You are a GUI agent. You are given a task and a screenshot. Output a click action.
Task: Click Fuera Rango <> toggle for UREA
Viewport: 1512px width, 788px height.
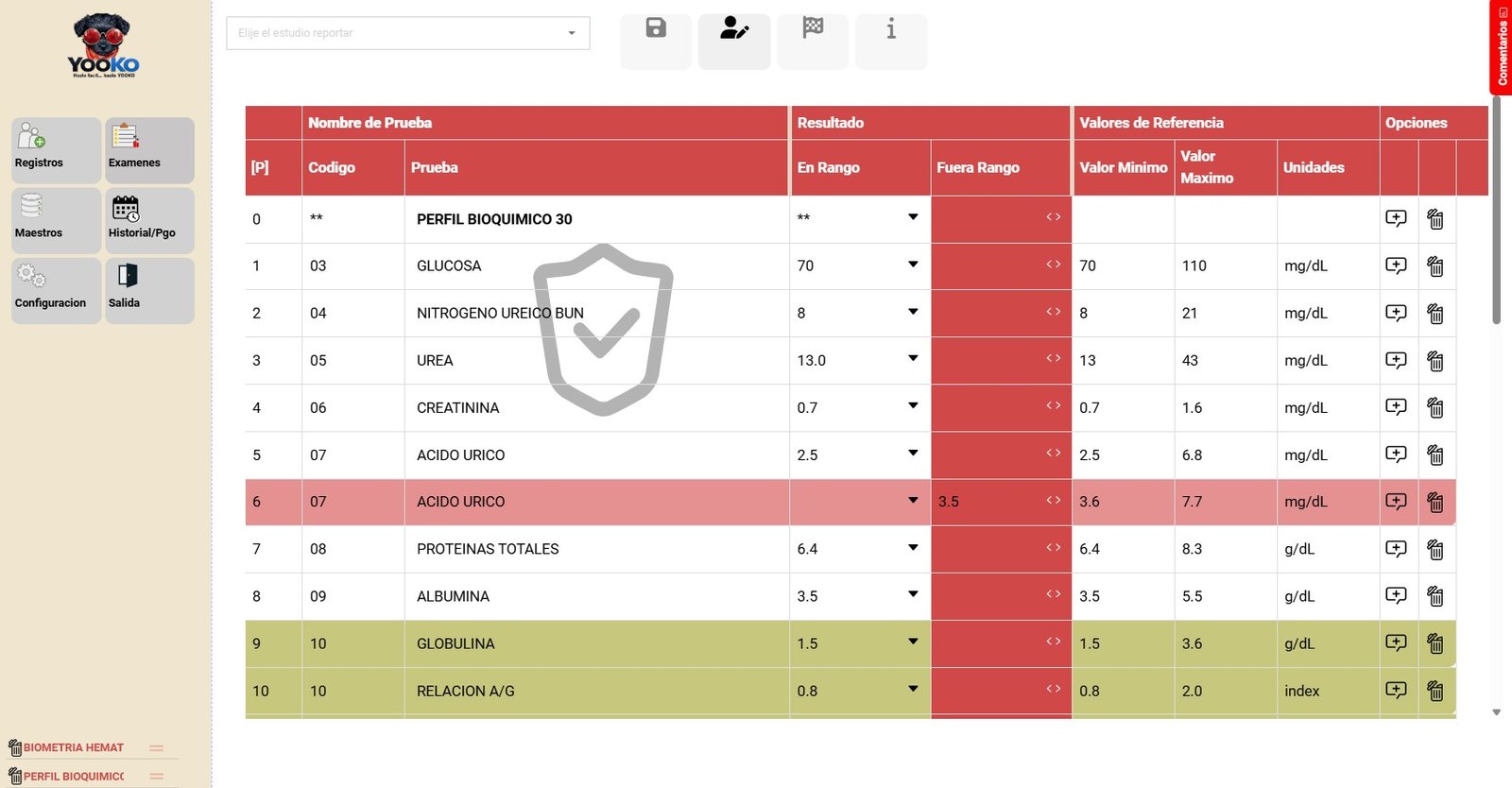click(1054, 359)
